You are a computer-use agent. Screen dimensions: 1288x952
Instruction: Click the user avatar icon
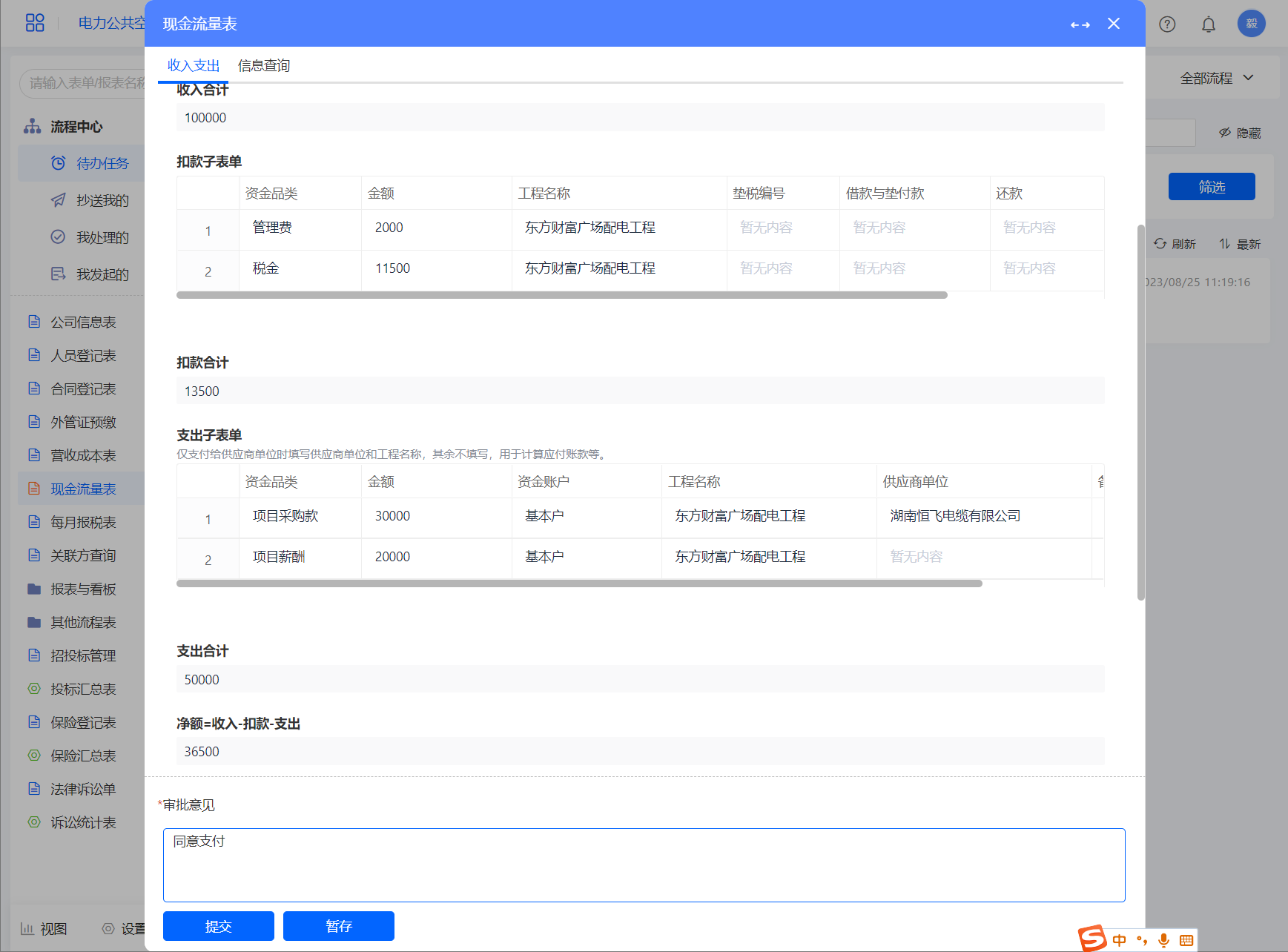point(1251,24)
